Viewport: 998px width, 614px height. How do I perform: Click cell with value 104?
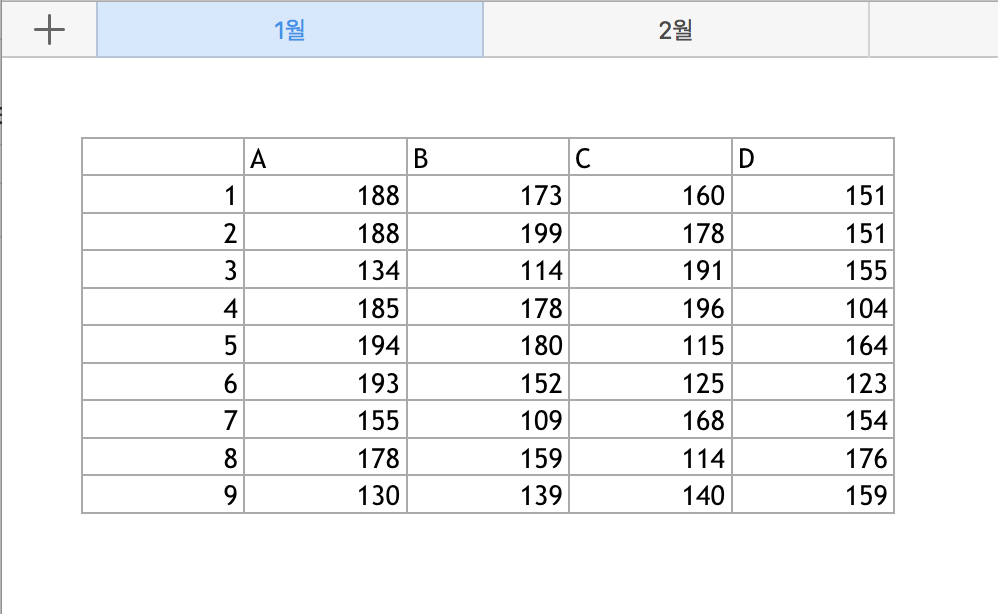(x=813, y=307)
